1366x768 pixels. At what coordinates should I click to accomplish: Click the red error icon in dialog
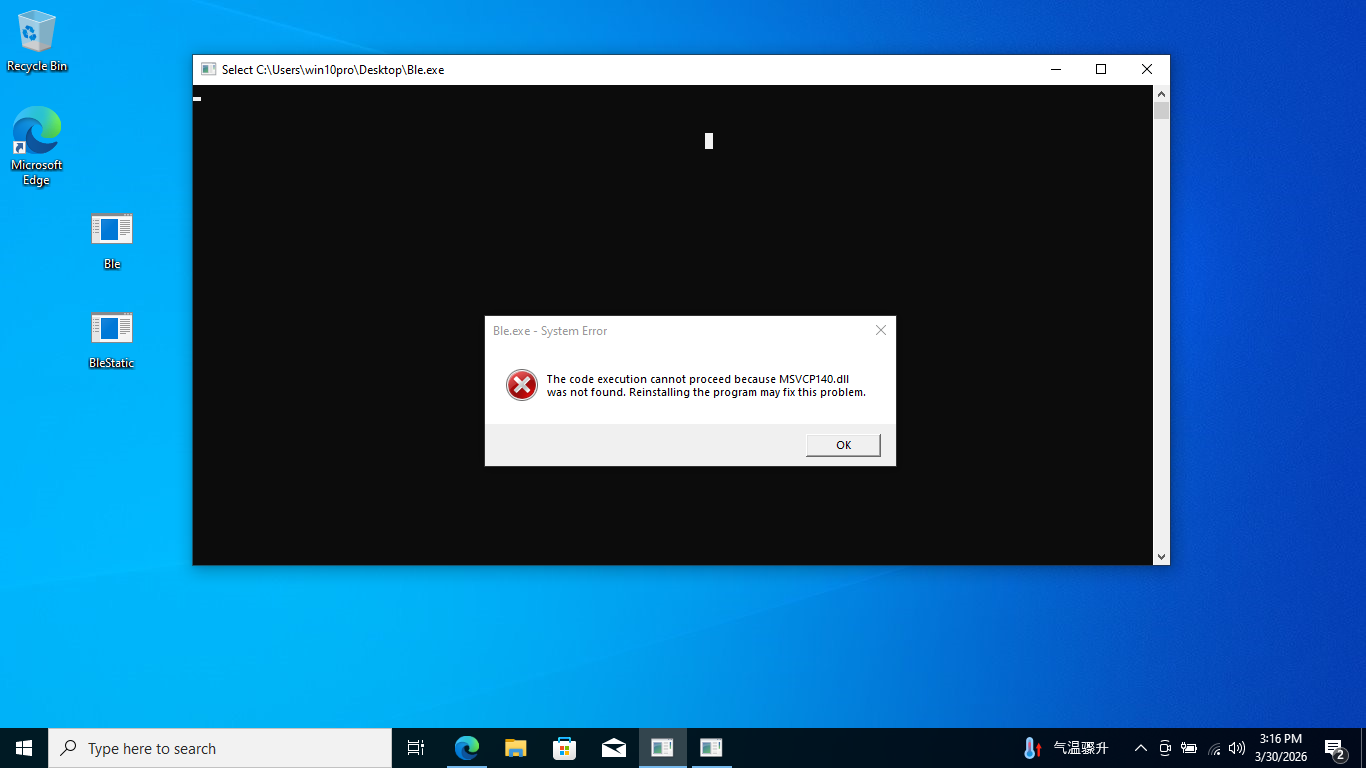pyautogui.click(x=522, y=385)
